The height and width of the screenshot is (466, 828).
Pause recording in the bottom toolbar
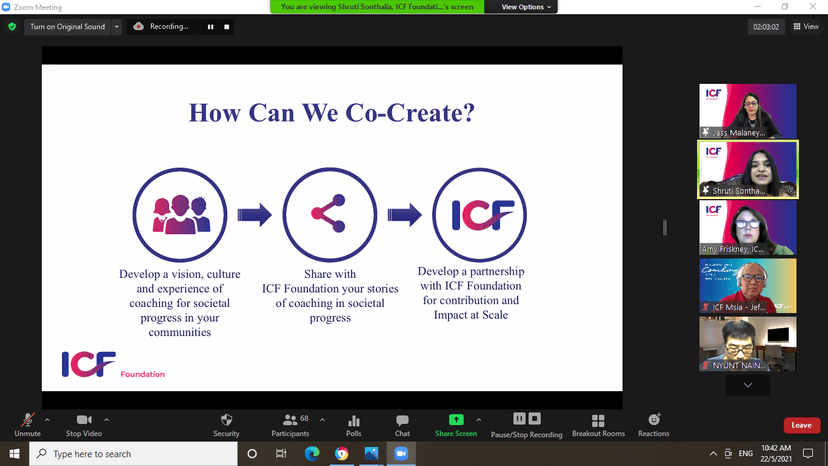(520, 418)
